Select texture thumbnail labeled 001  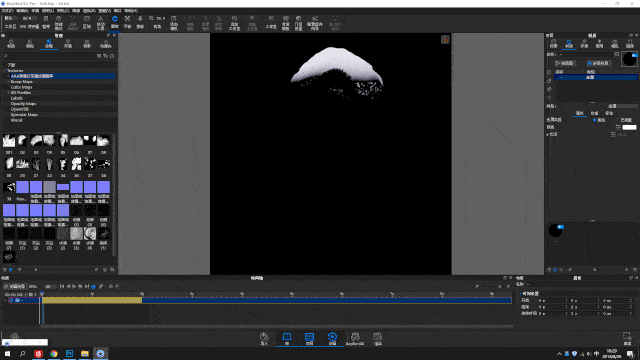[9, 141]
